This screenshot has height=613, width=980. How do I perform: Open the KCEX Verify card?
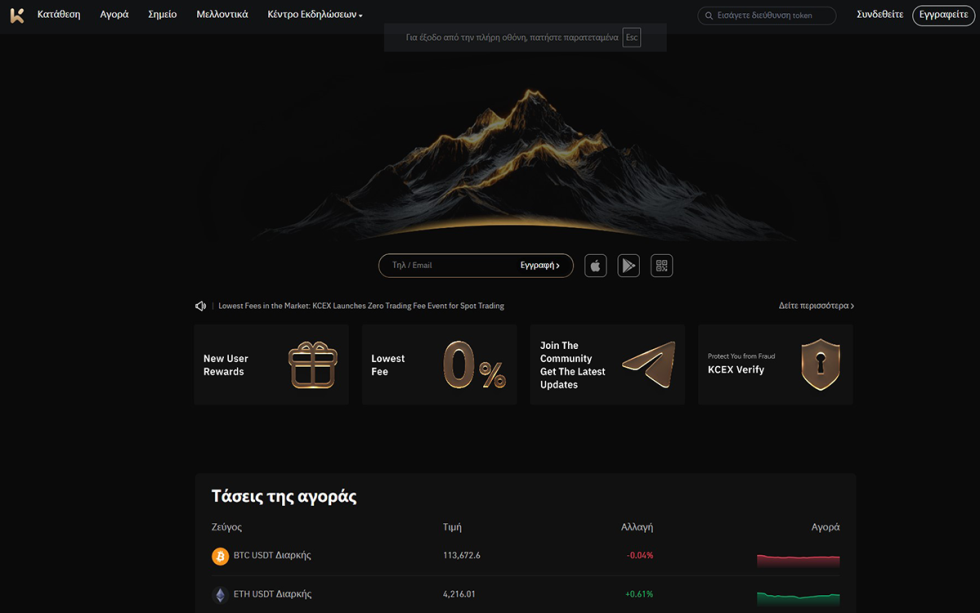(x=775, y=365)
